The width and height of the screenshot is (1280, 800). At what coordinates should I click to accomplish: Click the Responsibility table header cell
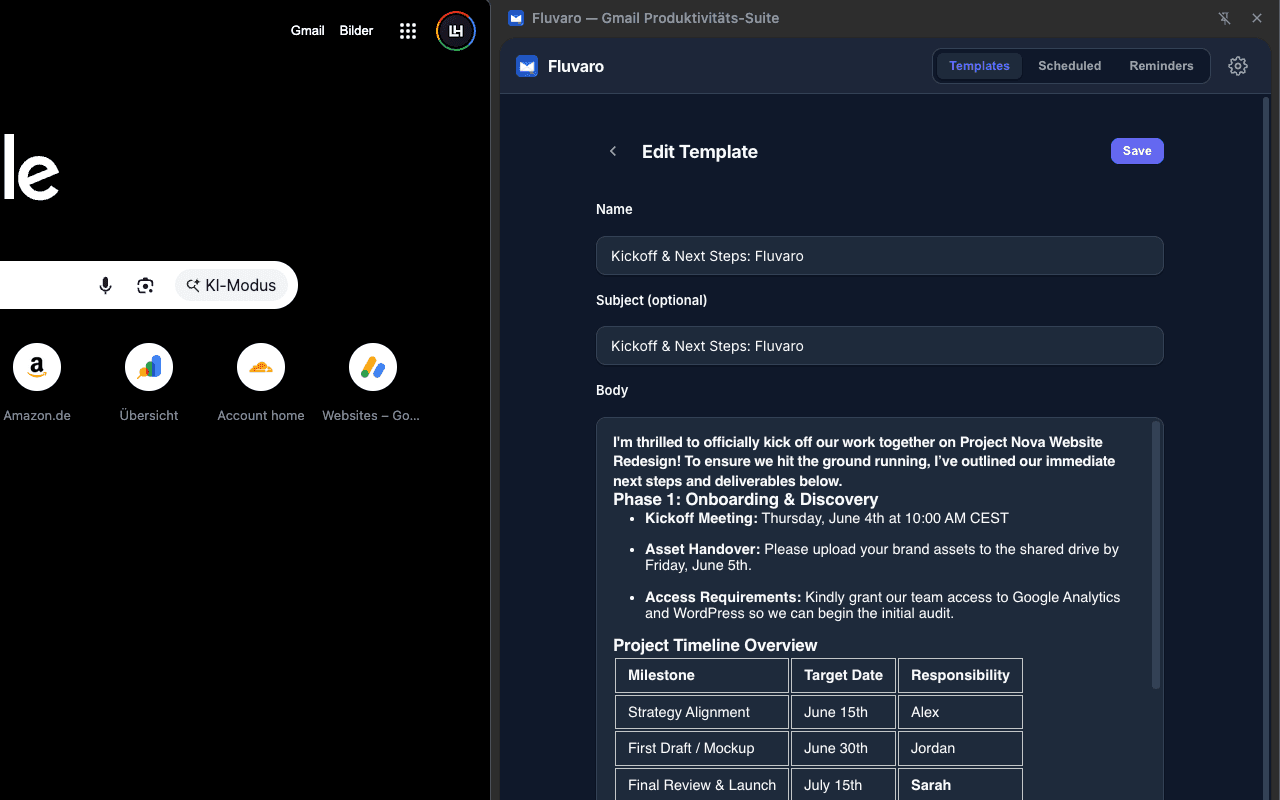[x=960, y=675]
